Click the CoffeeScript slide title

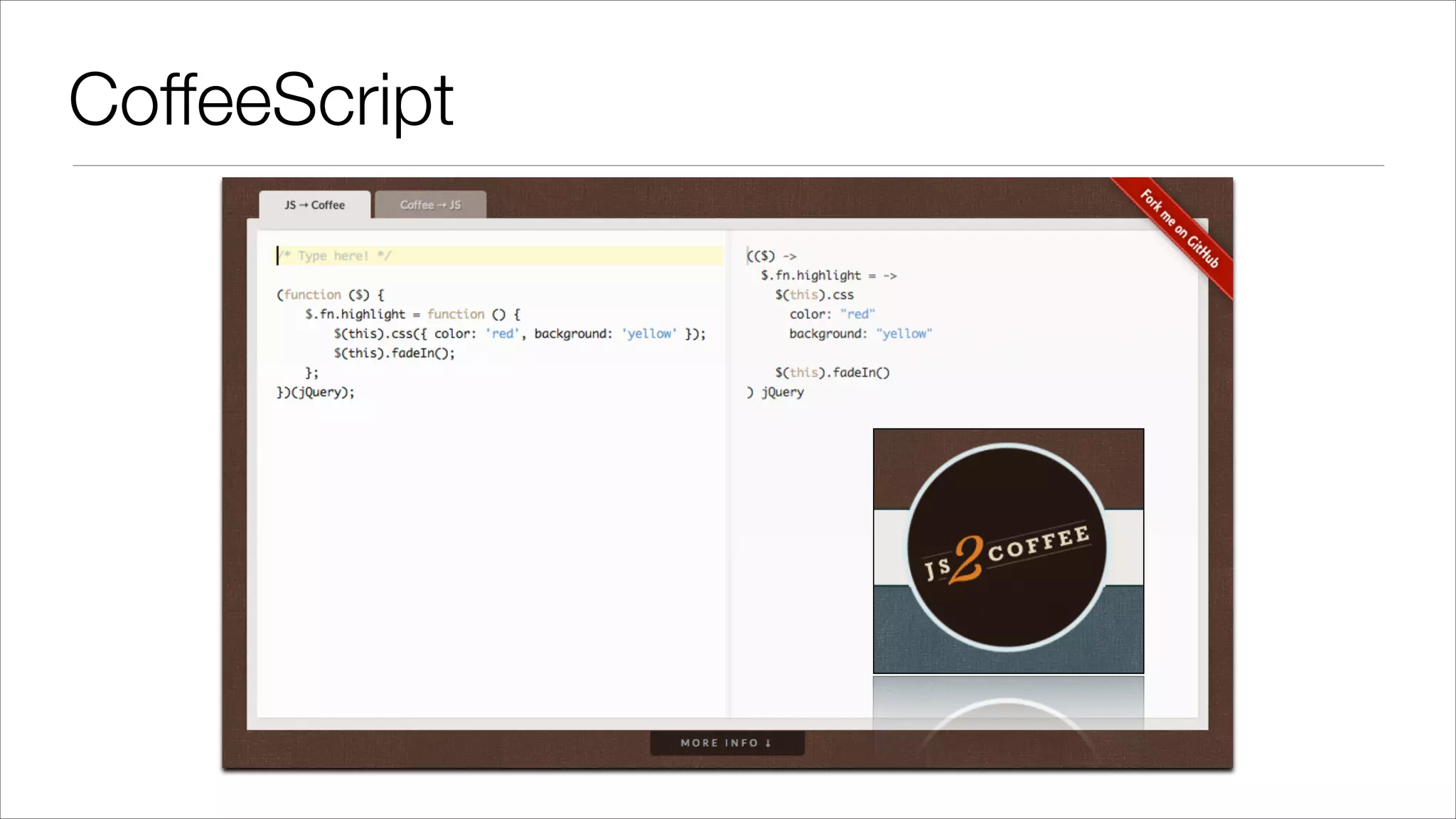261,100
